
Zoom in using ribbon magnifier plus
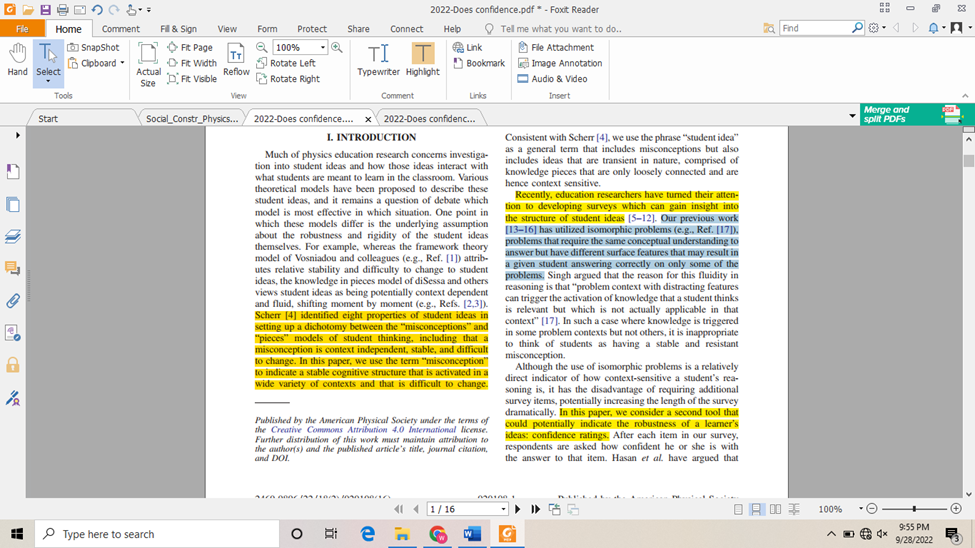click(336, 47)
